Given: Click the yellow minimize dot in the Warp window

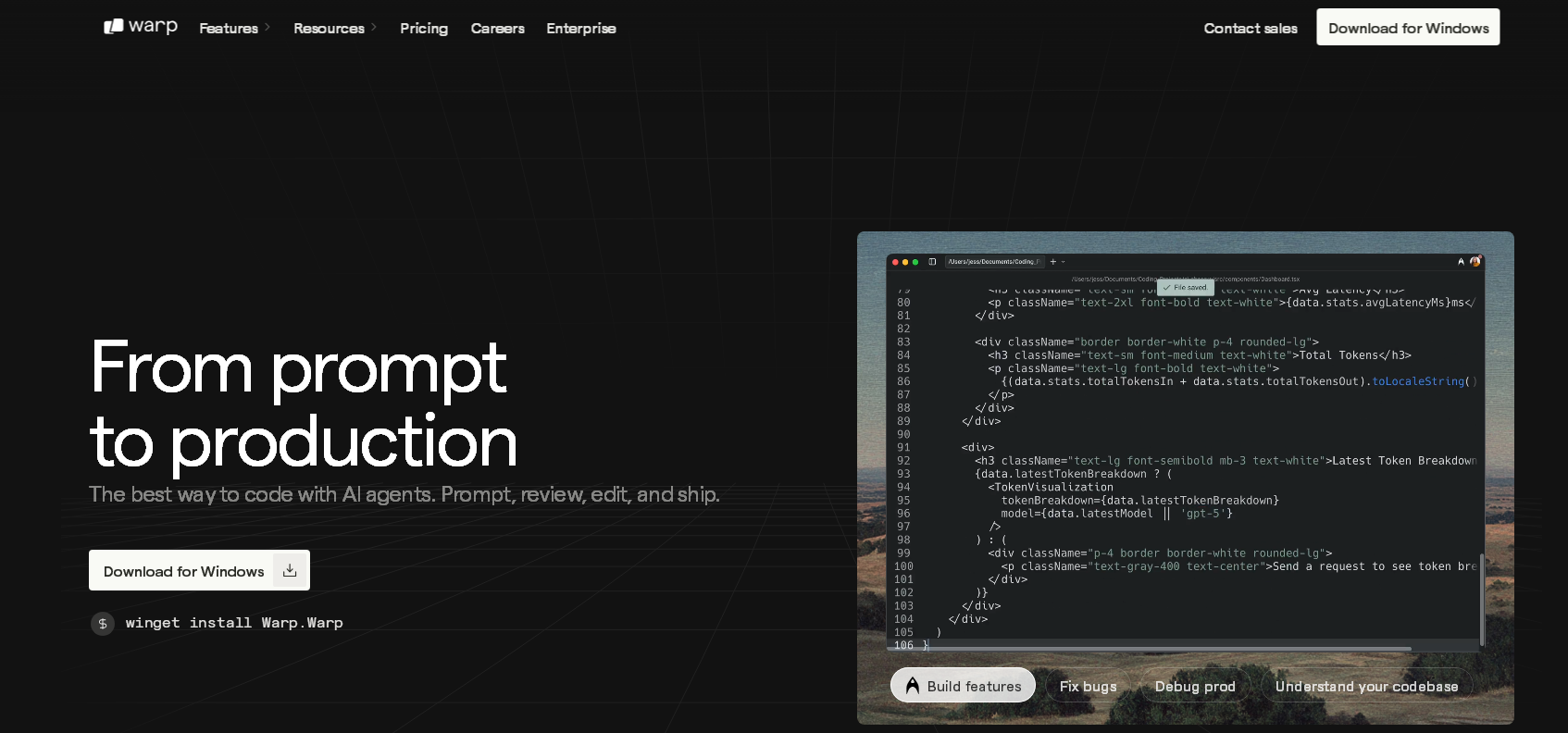Looking at the screenshot, I should [905, 262].
